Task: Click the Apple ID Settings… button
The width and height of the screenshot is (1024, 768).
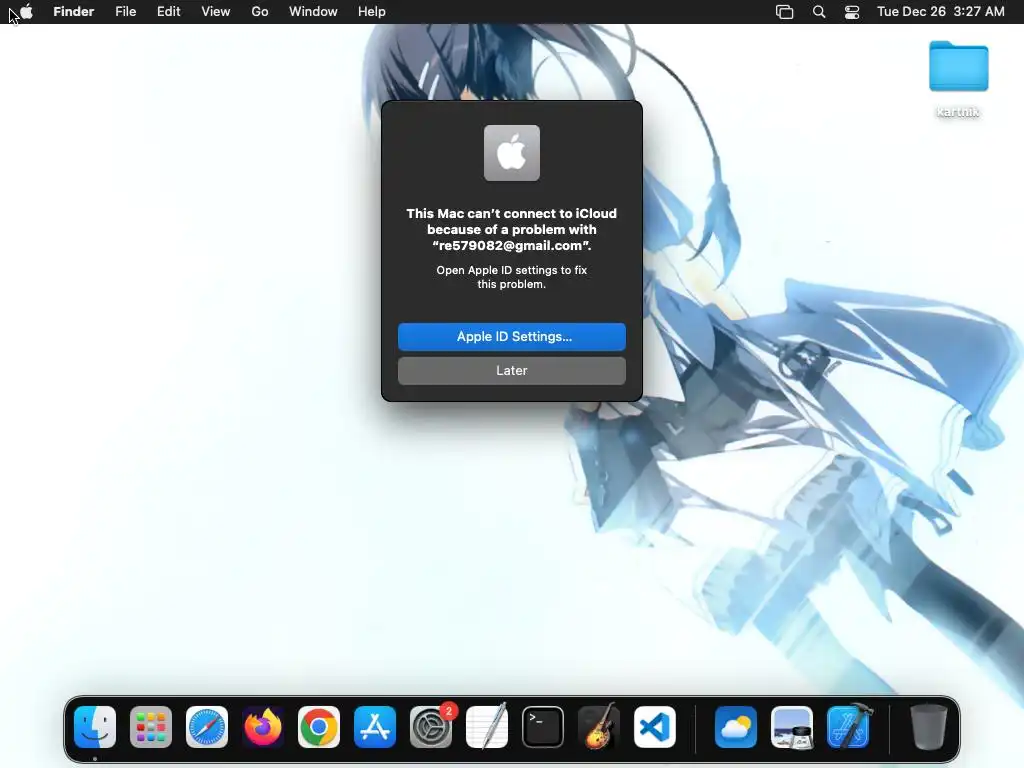Action: click(x=512, y=336)
